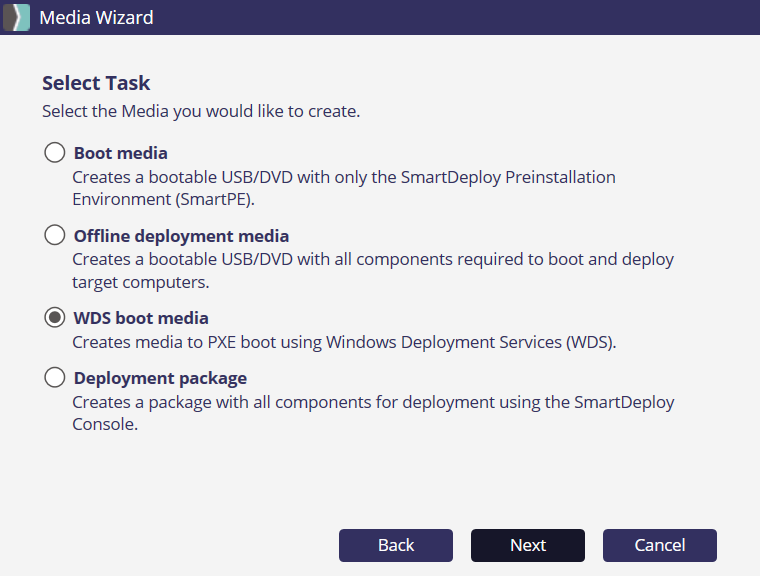Click the offline media "target computers" description
Image resolution: width=760 pixels, height=576 pixels.
pos(372,270)
